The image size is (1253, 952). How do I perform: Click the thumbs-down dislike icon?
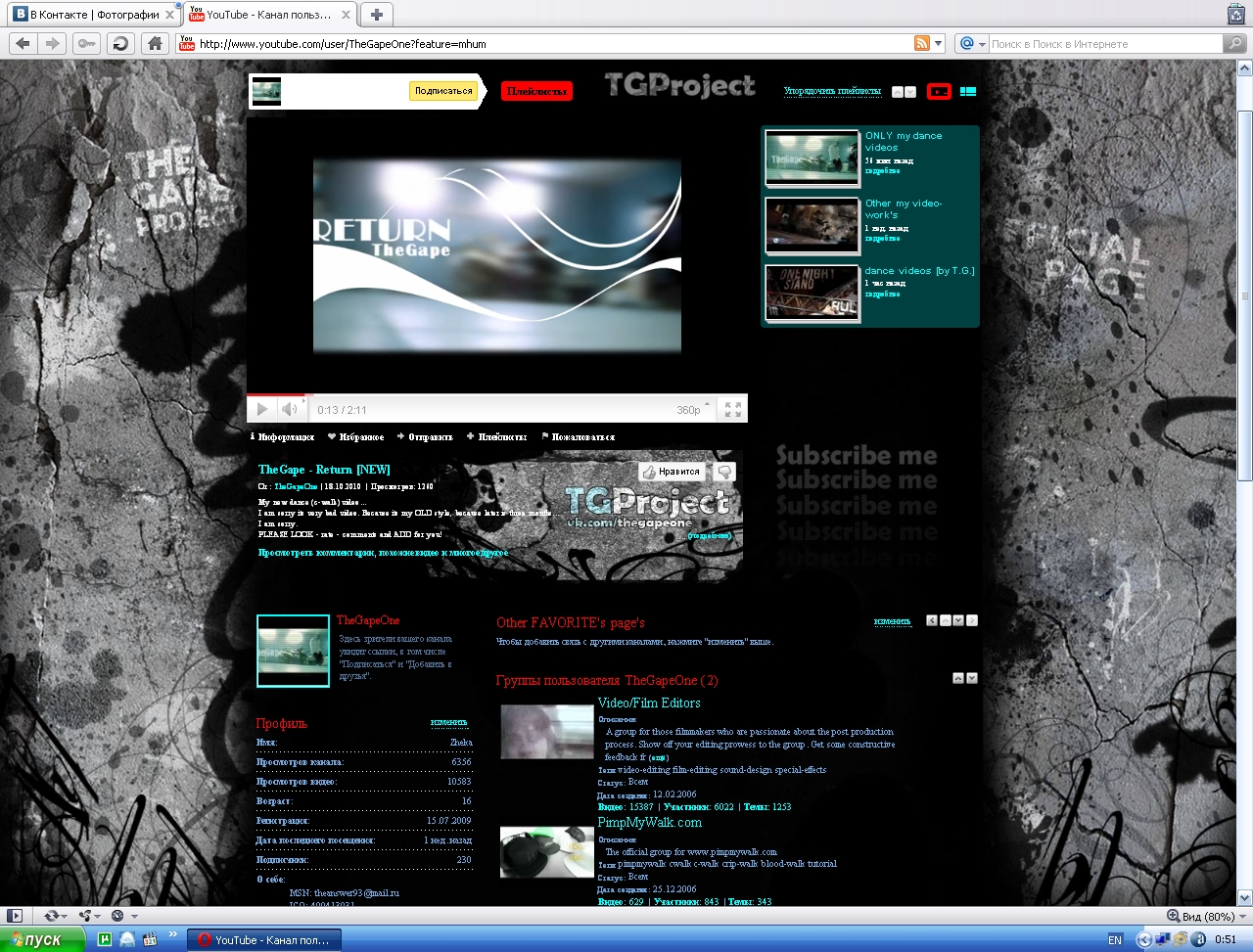click(x=724, y=472)
